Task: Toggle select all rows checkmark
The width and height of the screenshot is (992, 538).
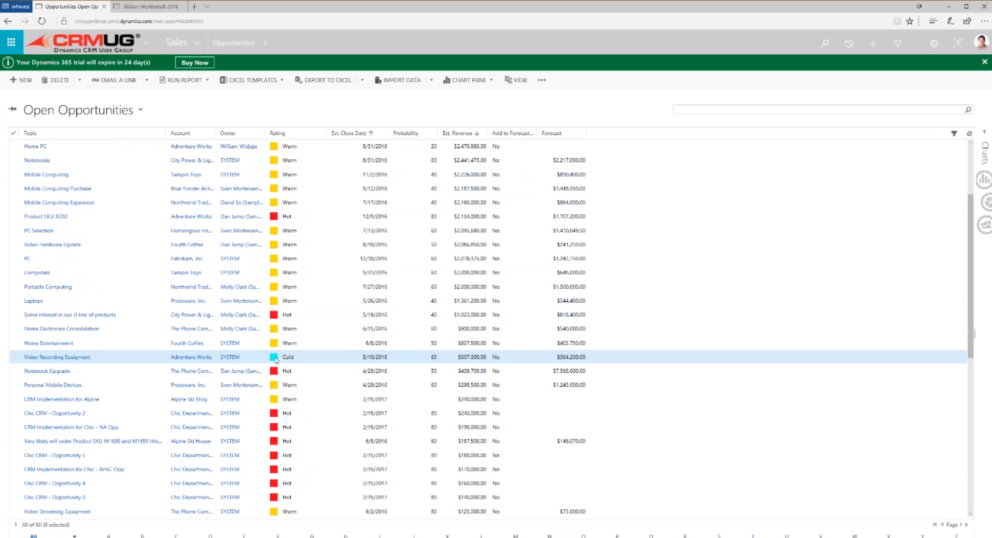Action: 13,133
